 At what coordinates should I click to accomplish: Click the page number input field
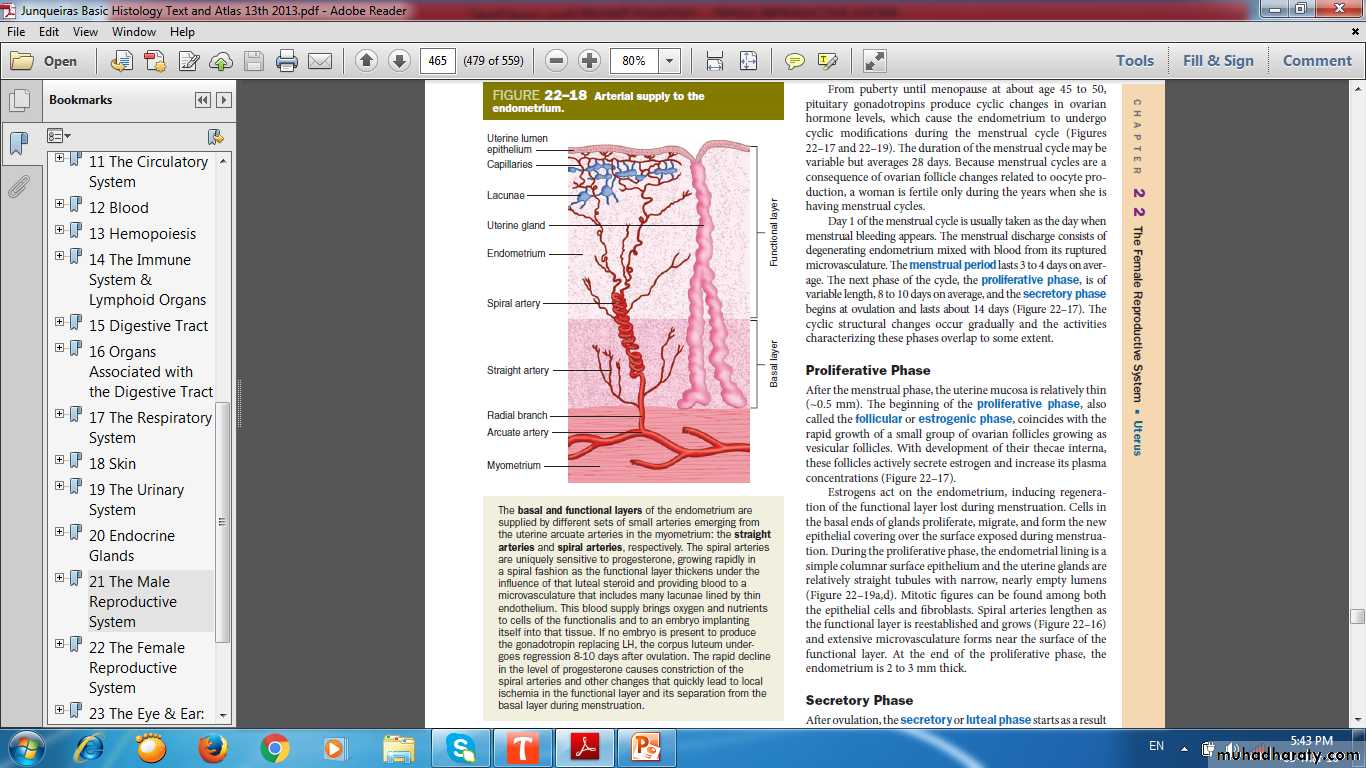(x=437, y=61)
